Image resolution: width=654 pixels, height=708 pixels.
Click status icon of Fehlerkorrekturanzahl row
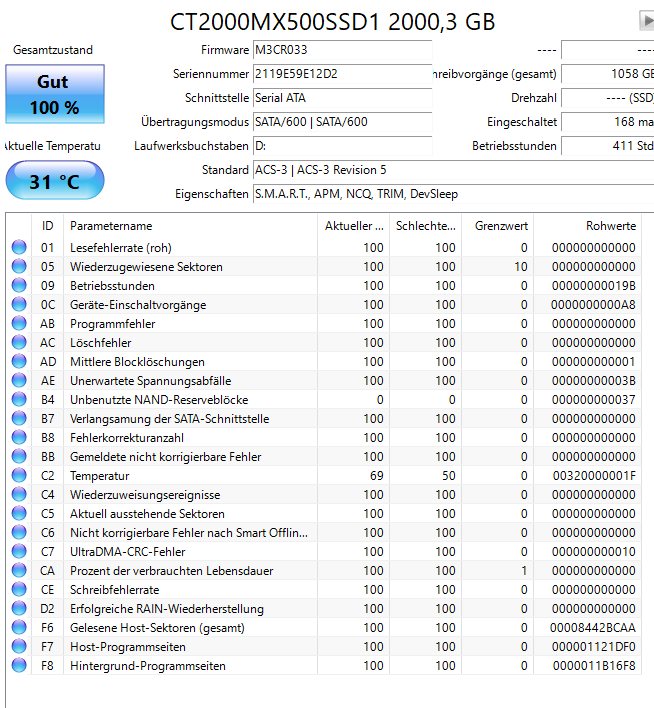(x=19, y=438)
